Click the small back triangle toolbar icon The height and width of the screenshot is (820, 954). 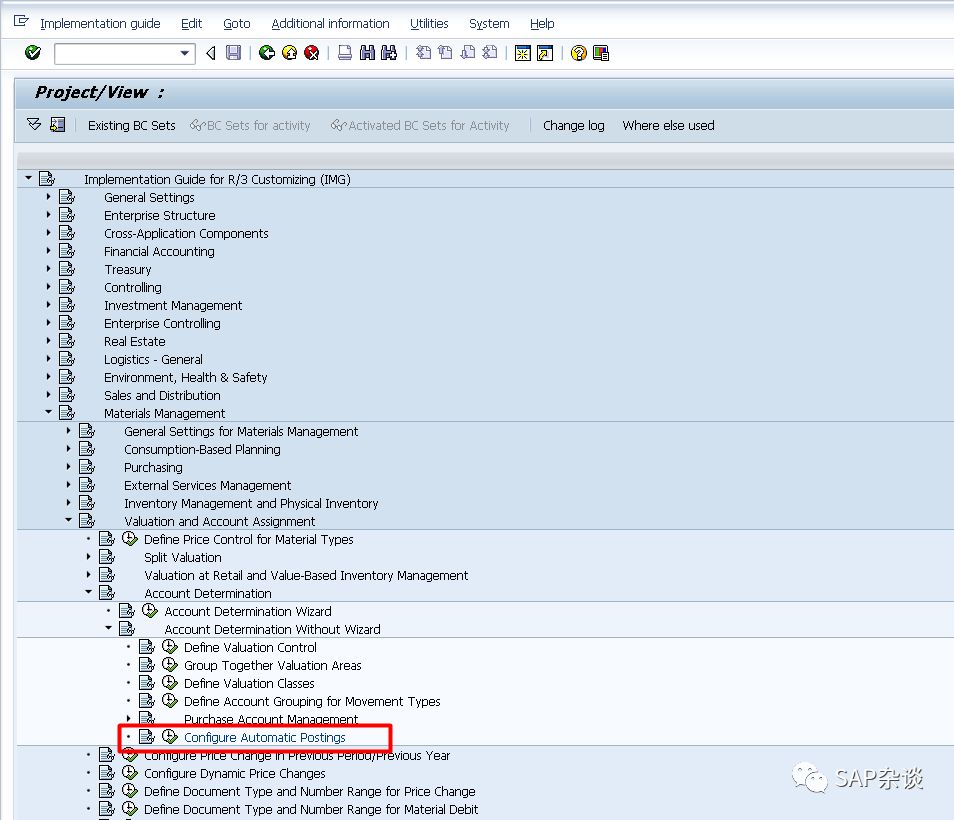pos(211,53)
